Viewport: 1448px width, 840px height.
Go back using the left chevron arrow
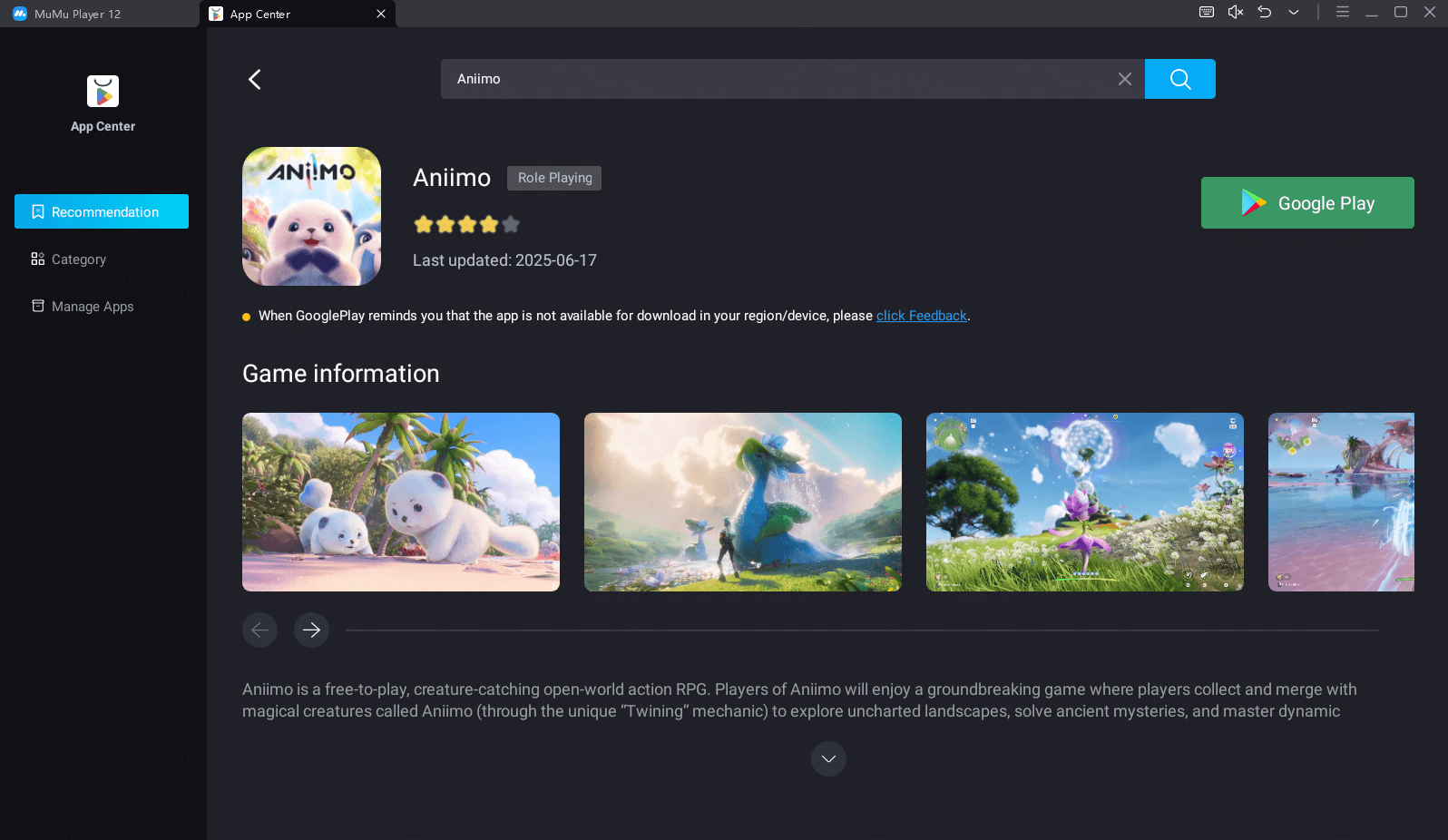[255, 79]
